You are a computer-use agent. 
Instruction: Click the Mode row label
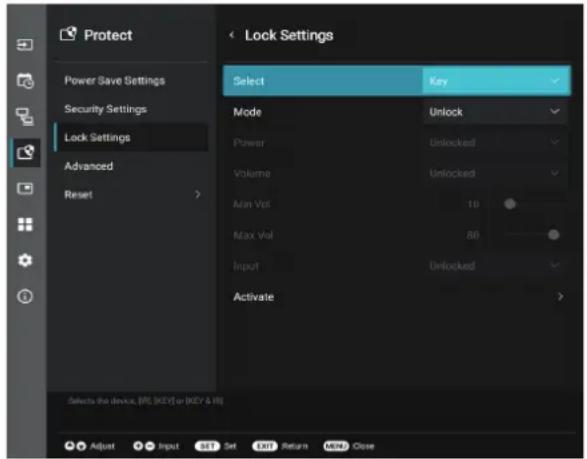(247, 112)
